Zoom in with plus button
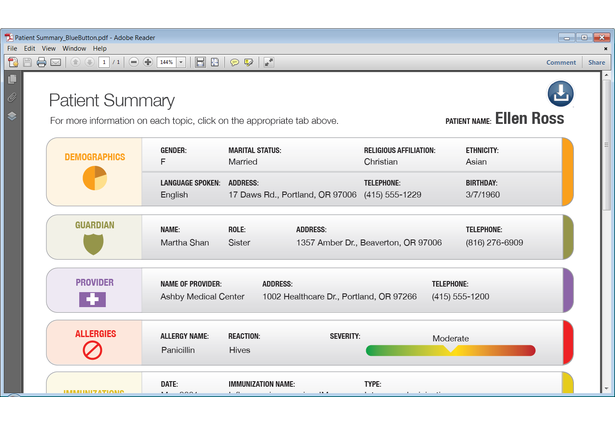Screen dimensions: 615x424 click(x=148, y=62)
